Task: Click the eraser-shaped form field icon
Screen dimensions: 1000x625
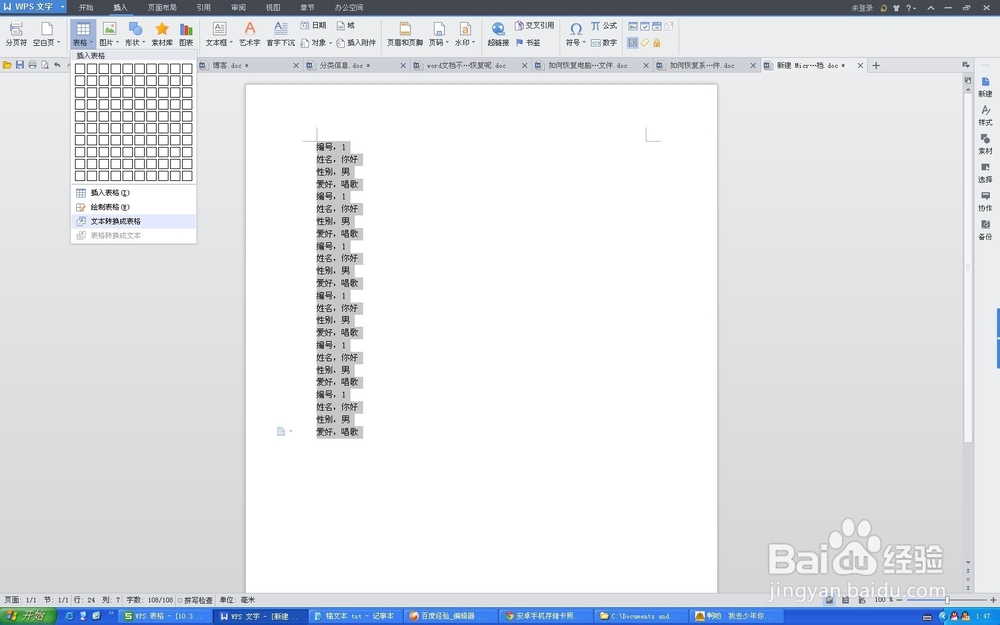Action: (x=645, y=43)
